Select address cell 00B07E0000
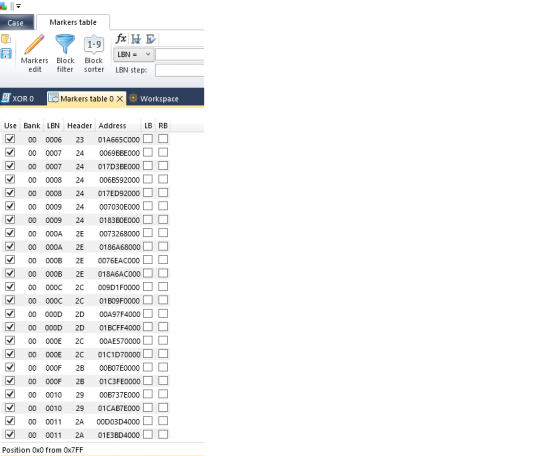Image resolution: width=550 pixels, height=456 pixels. (120, 368)
